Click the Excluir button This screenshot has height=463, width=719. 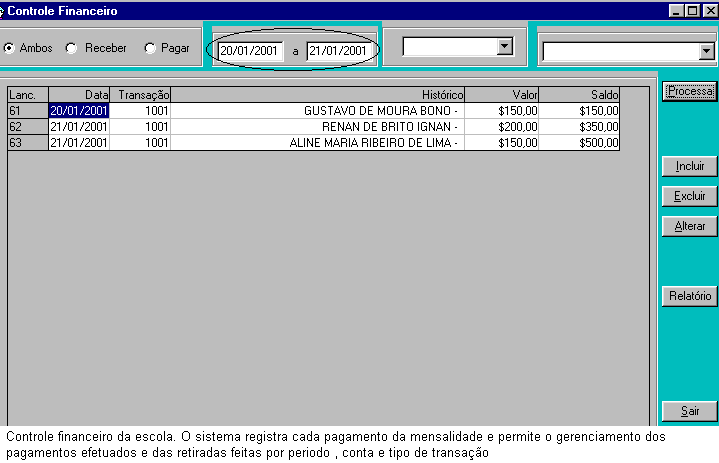(690, 196)
